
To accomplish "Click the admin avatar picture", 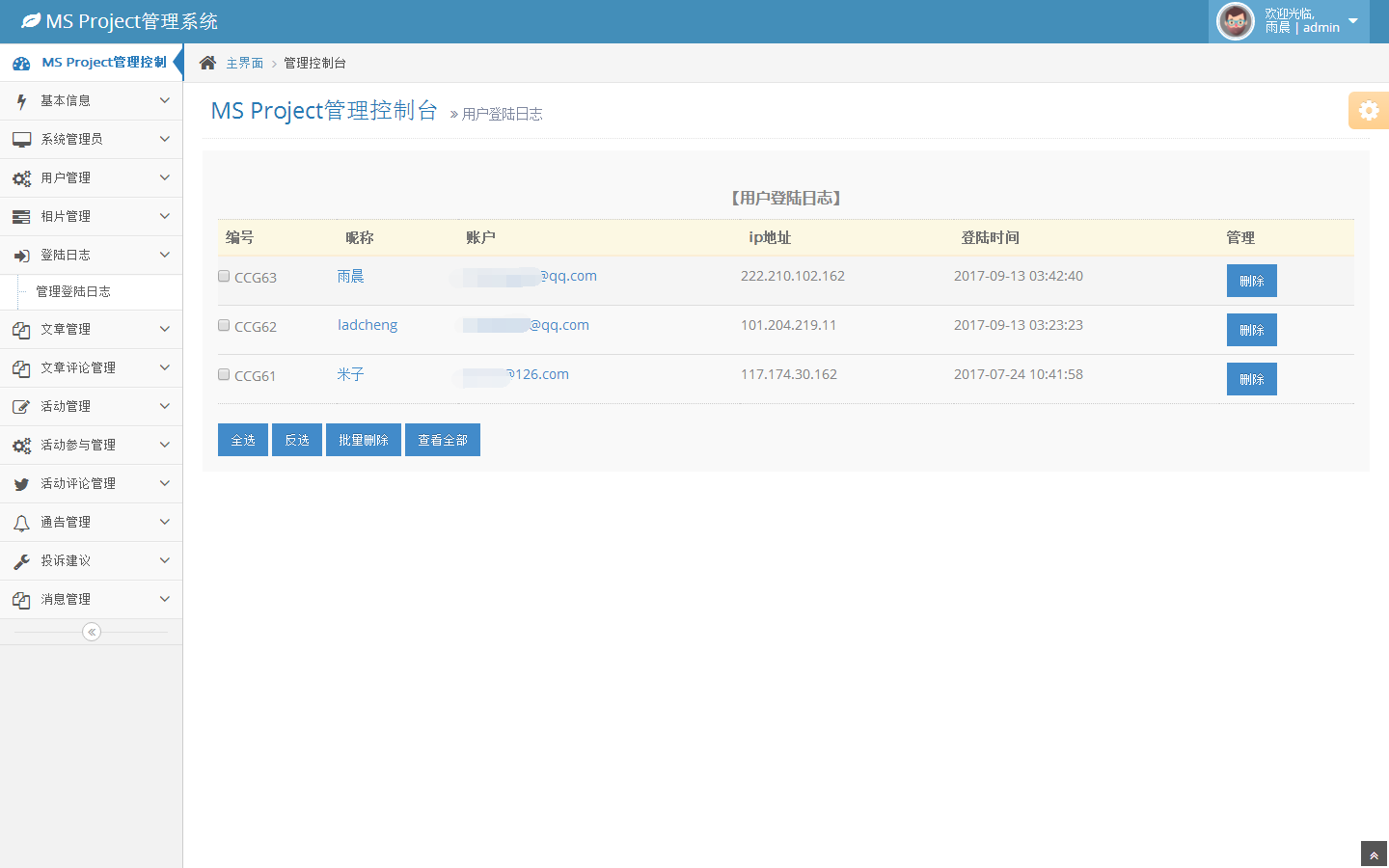I will 1236,21.
